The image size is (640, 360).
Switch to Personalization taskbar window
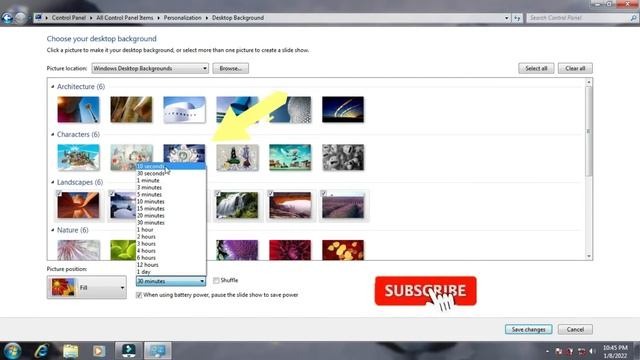click(158, 351)
